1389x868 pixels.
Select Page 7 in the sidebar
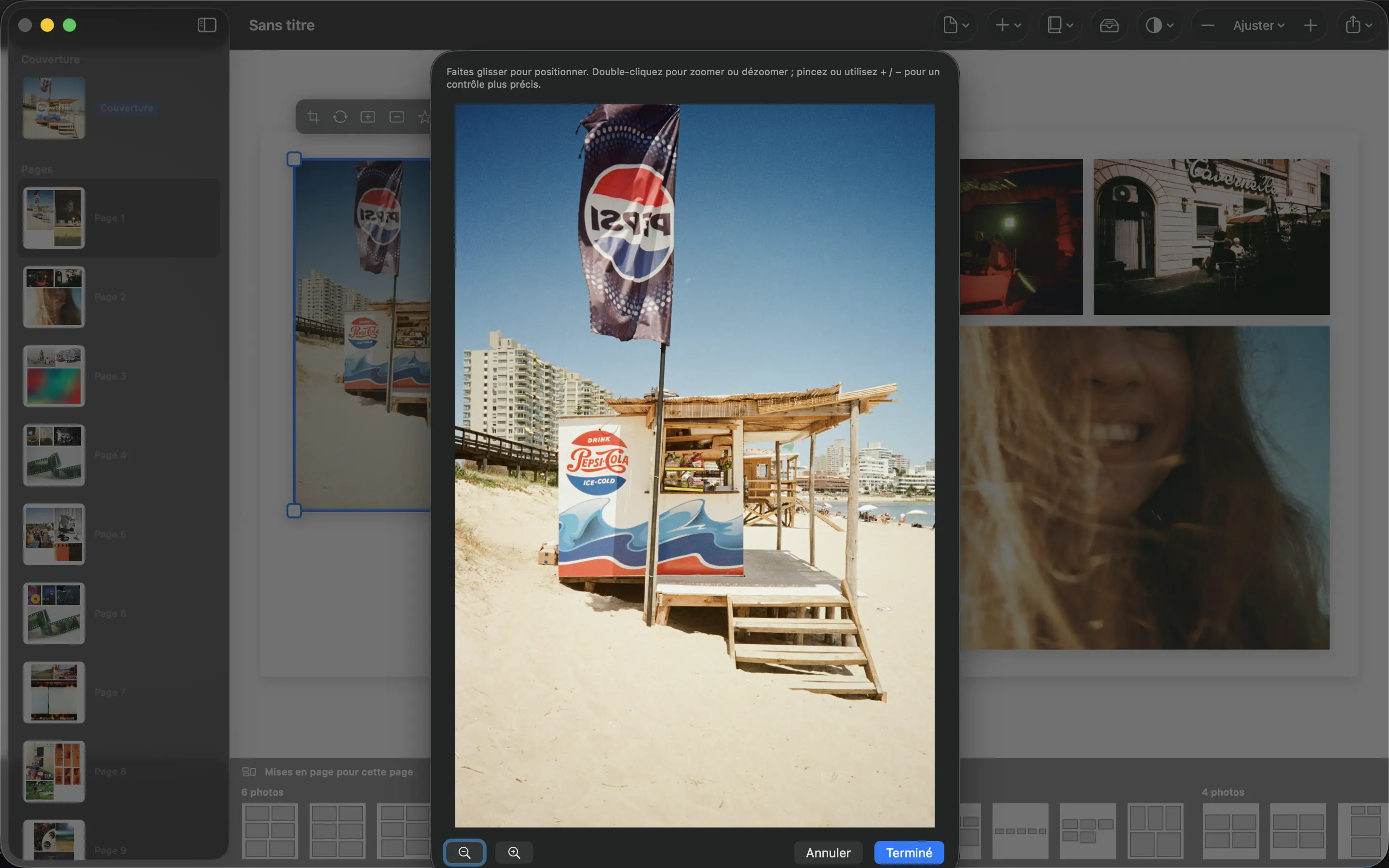point(118,692)
